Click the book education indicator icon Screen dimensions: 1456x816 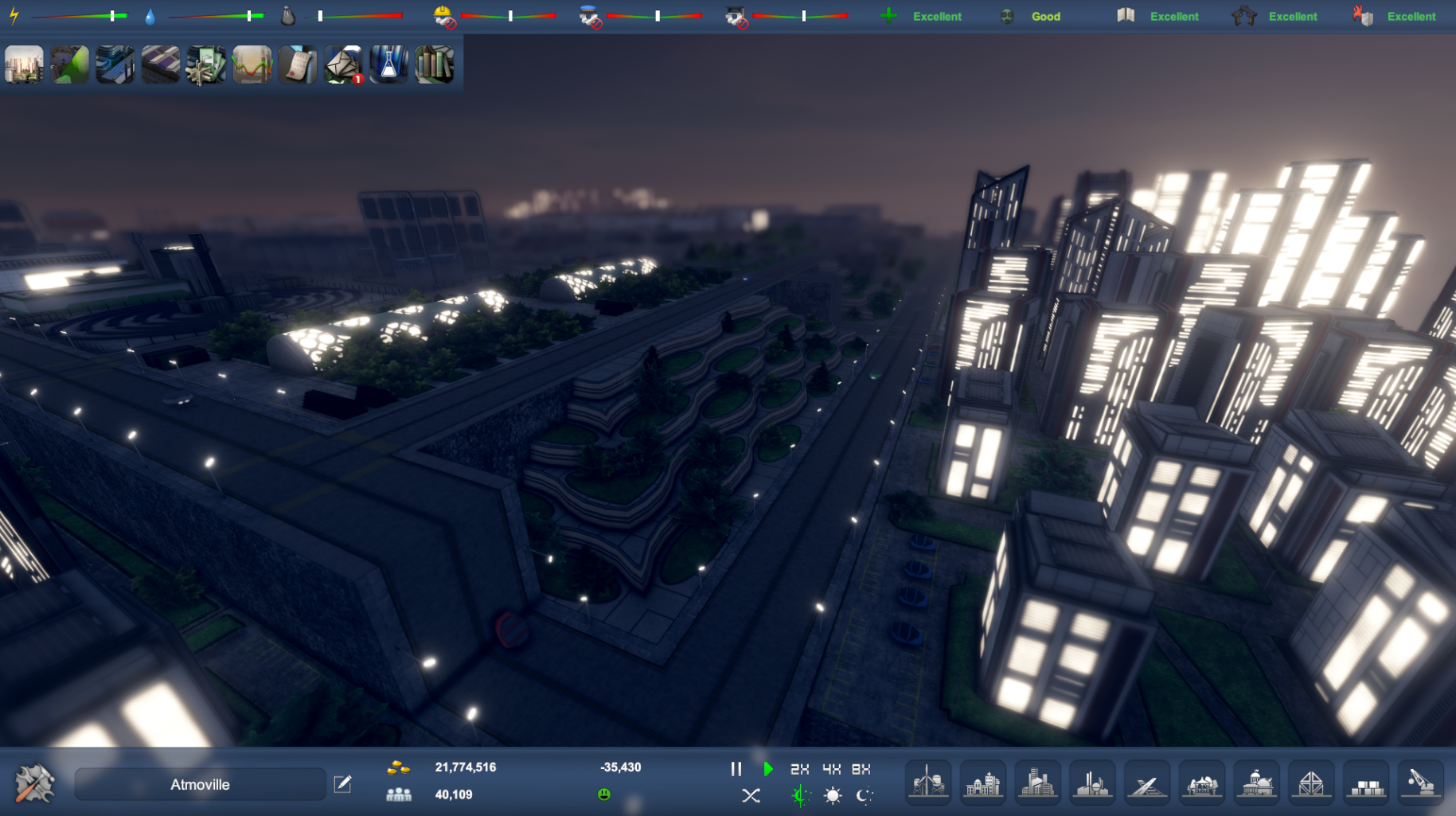coord(1126,15)
